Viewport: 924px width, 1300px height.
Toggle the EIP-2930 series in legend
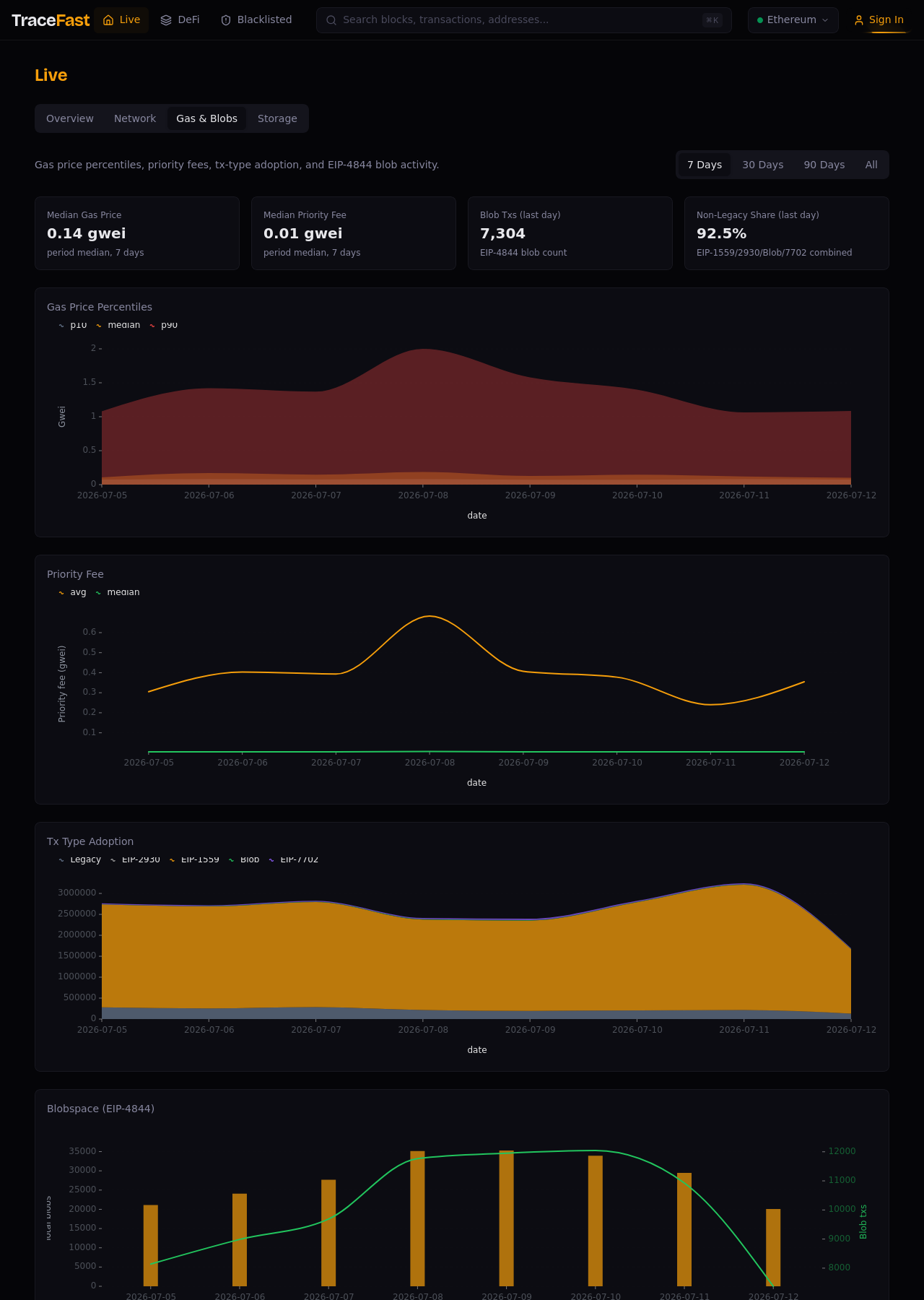[135, 859]
